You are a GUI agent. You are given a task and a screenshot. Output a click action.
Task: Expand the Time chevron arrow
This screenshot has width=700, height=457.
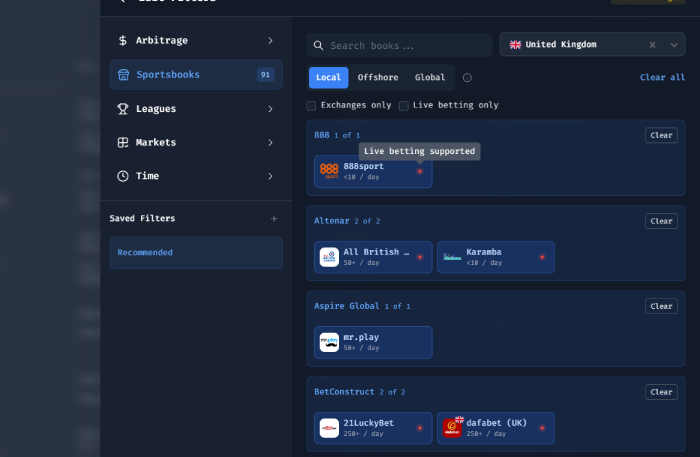(271, 176)
